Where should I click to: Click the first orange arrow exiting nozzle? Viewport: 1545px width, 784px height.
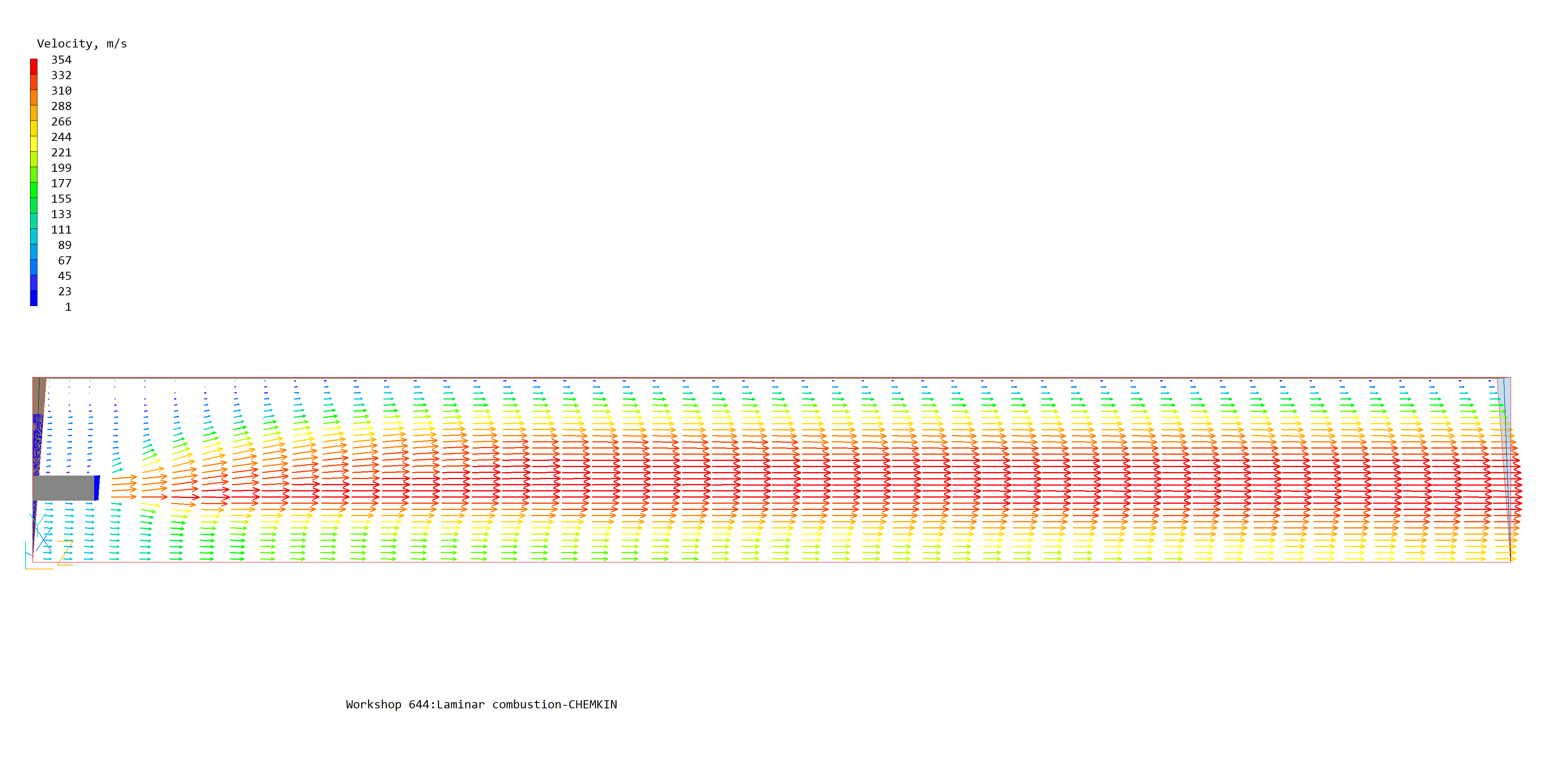(x=124, y=478)
